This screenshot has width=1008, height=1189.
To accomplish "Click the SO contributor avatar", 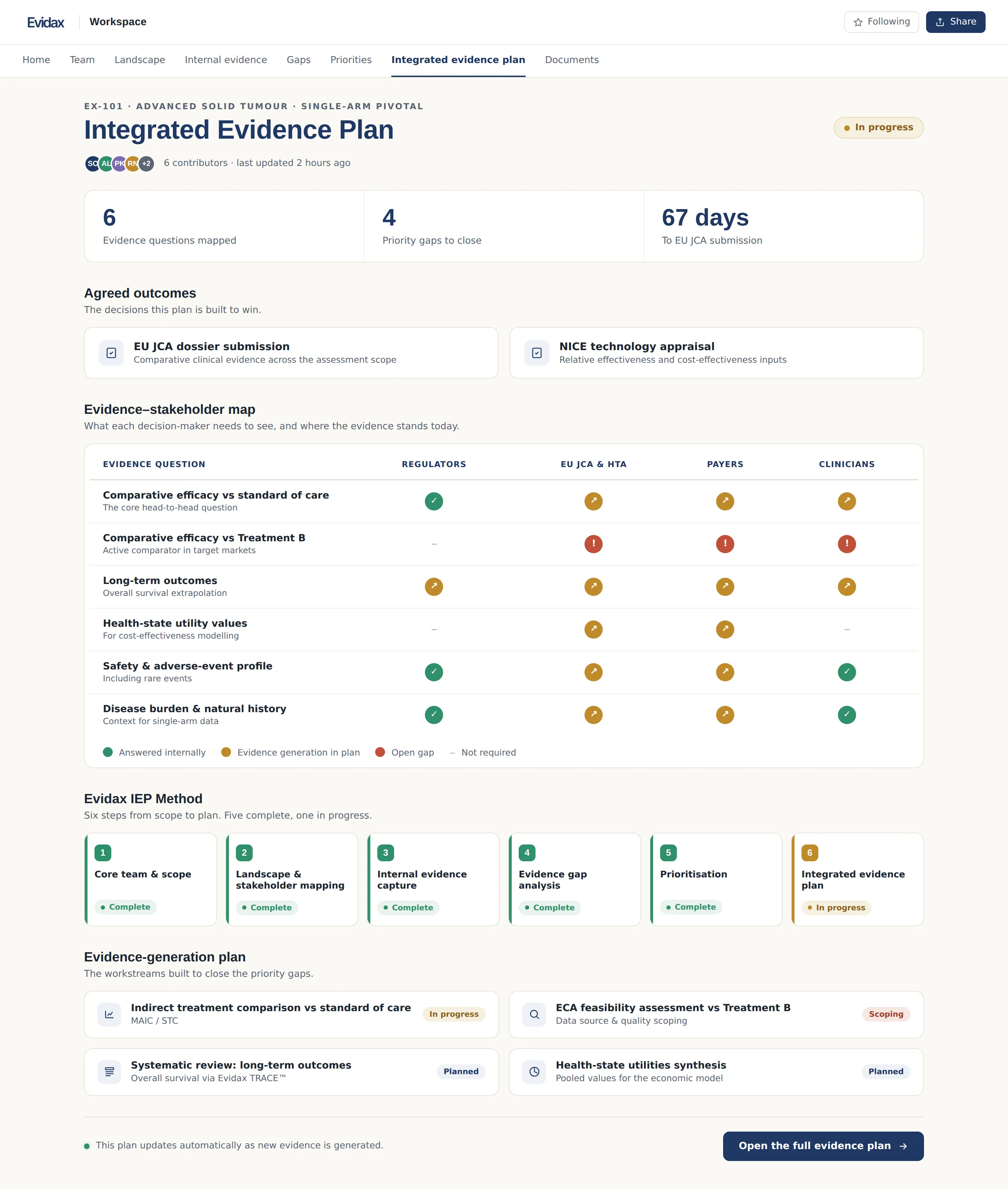I will pyautogui.click(x=92, y=164).
